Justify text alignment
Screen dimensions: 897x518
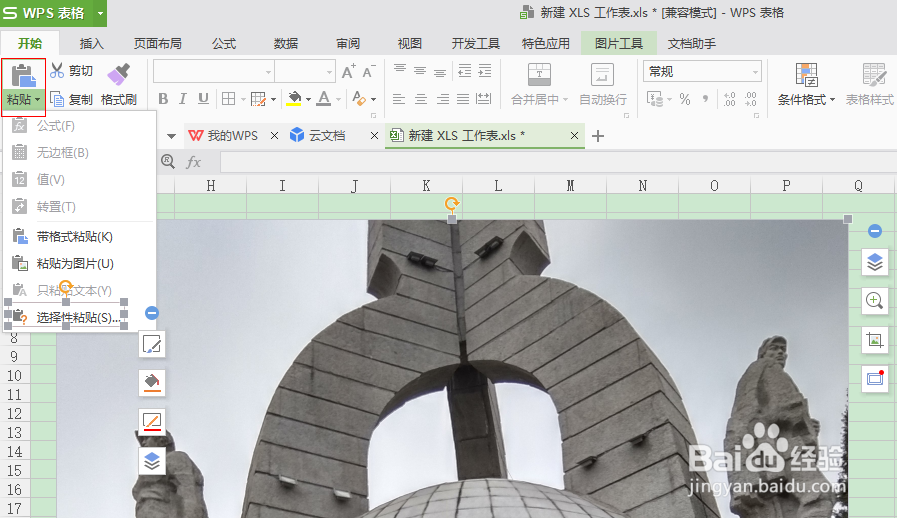click(x=463, y=99)
